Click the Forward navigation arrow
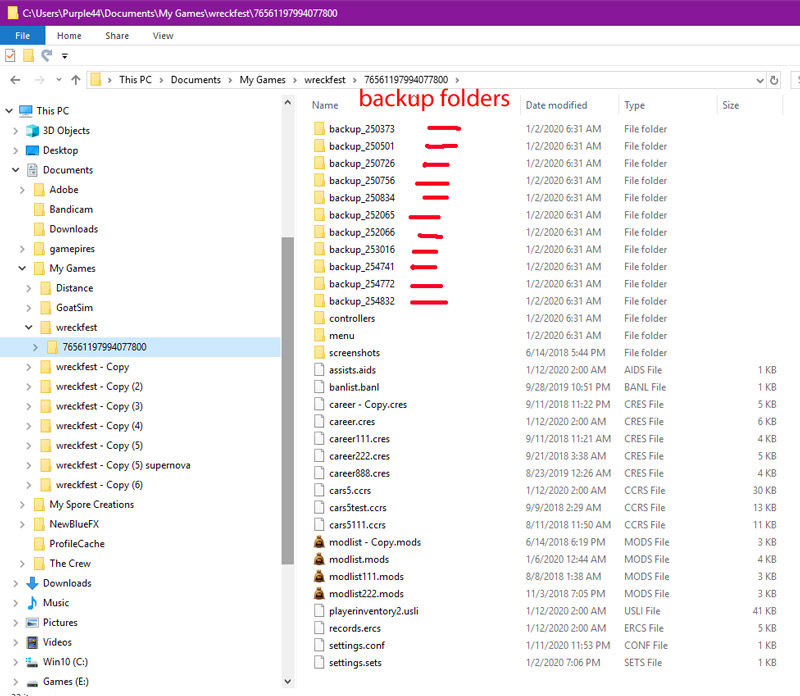Image resolution: width=800 pixels, height=696 pixels. [39, 80]
